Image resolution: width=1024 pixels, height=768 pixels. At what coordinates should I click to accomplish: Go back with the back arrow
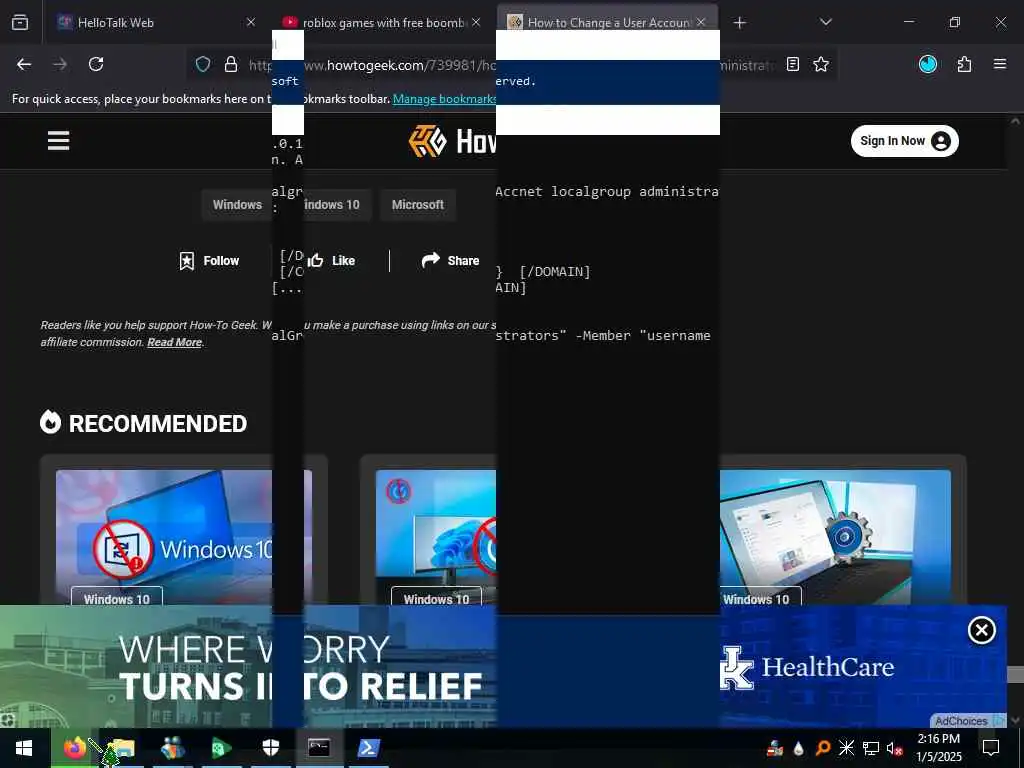[24, 64]
